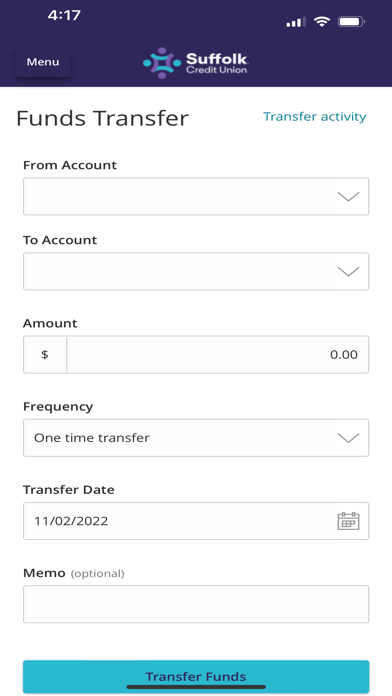Image resolution: width=392 pixels, height=696 pixels.
Task: Tap the Wi-Fi status icon
Action: point(321,21)
